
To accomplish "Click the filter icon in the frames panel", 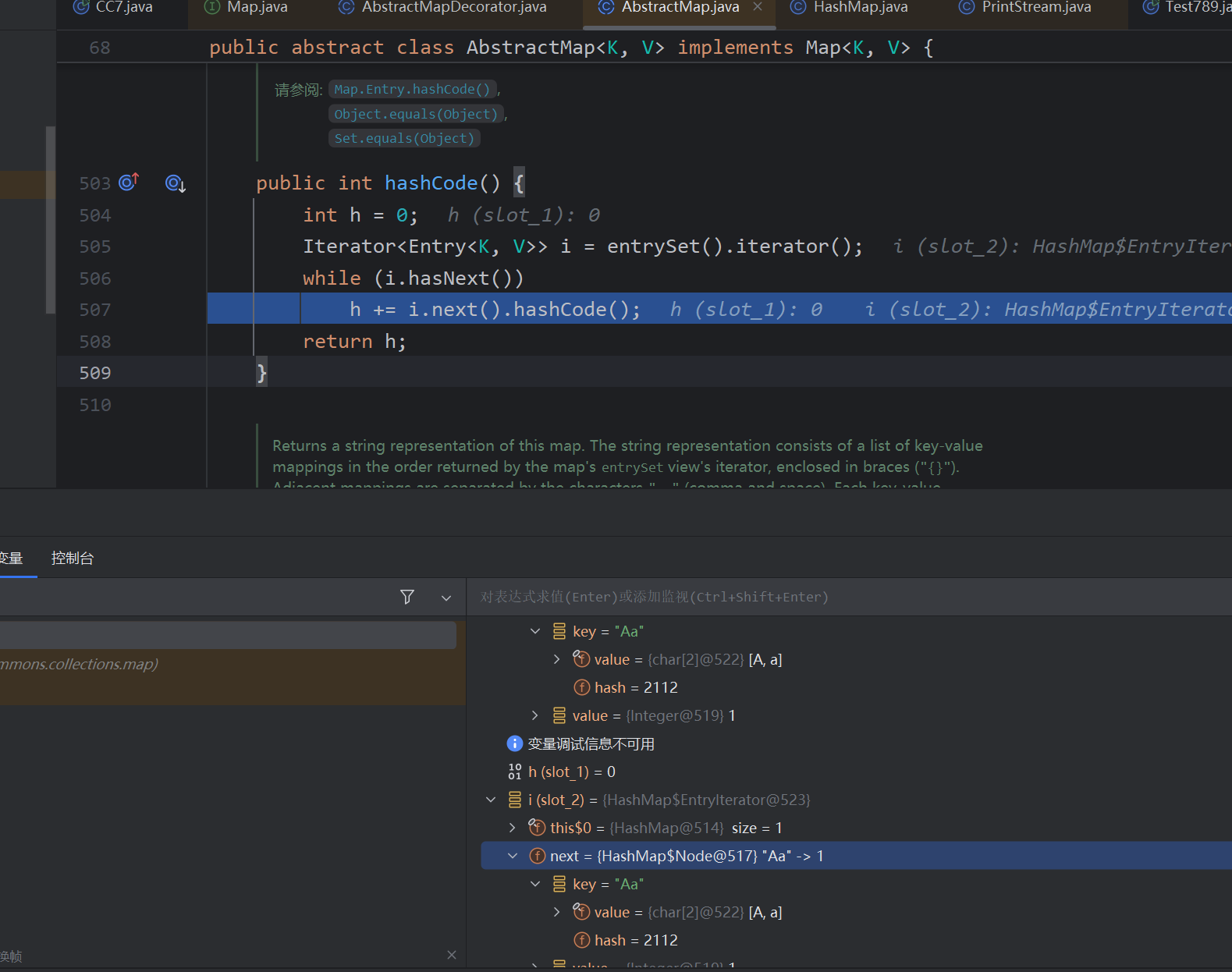I will [407, 597].
